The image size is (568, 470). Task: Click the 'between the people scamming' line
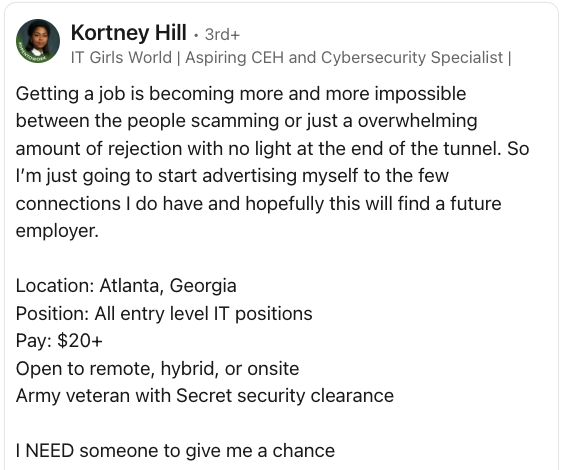[246, 121]
